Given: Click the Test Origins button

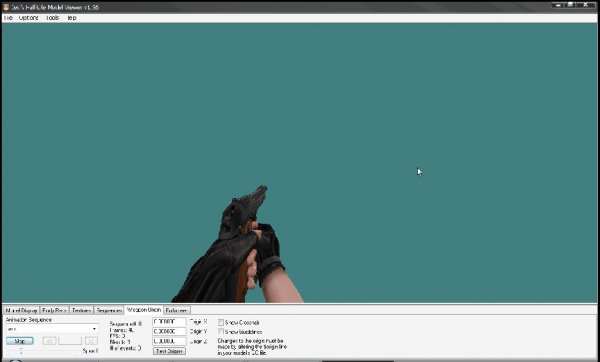Looking at the screenshot, I should 169,351.
